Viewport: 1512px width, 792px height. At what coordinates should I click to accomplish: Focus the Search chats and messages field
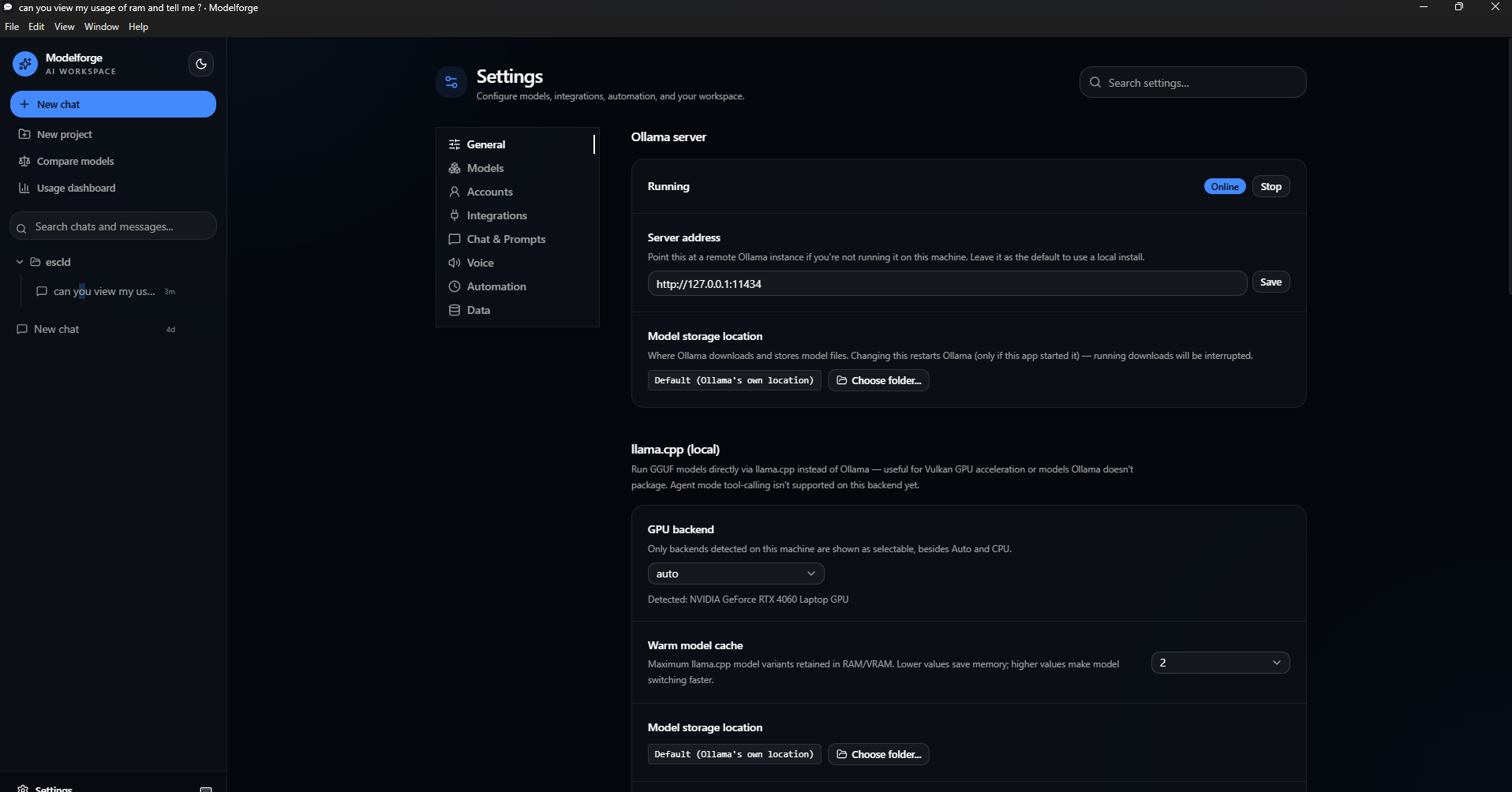tap(113, 226)
